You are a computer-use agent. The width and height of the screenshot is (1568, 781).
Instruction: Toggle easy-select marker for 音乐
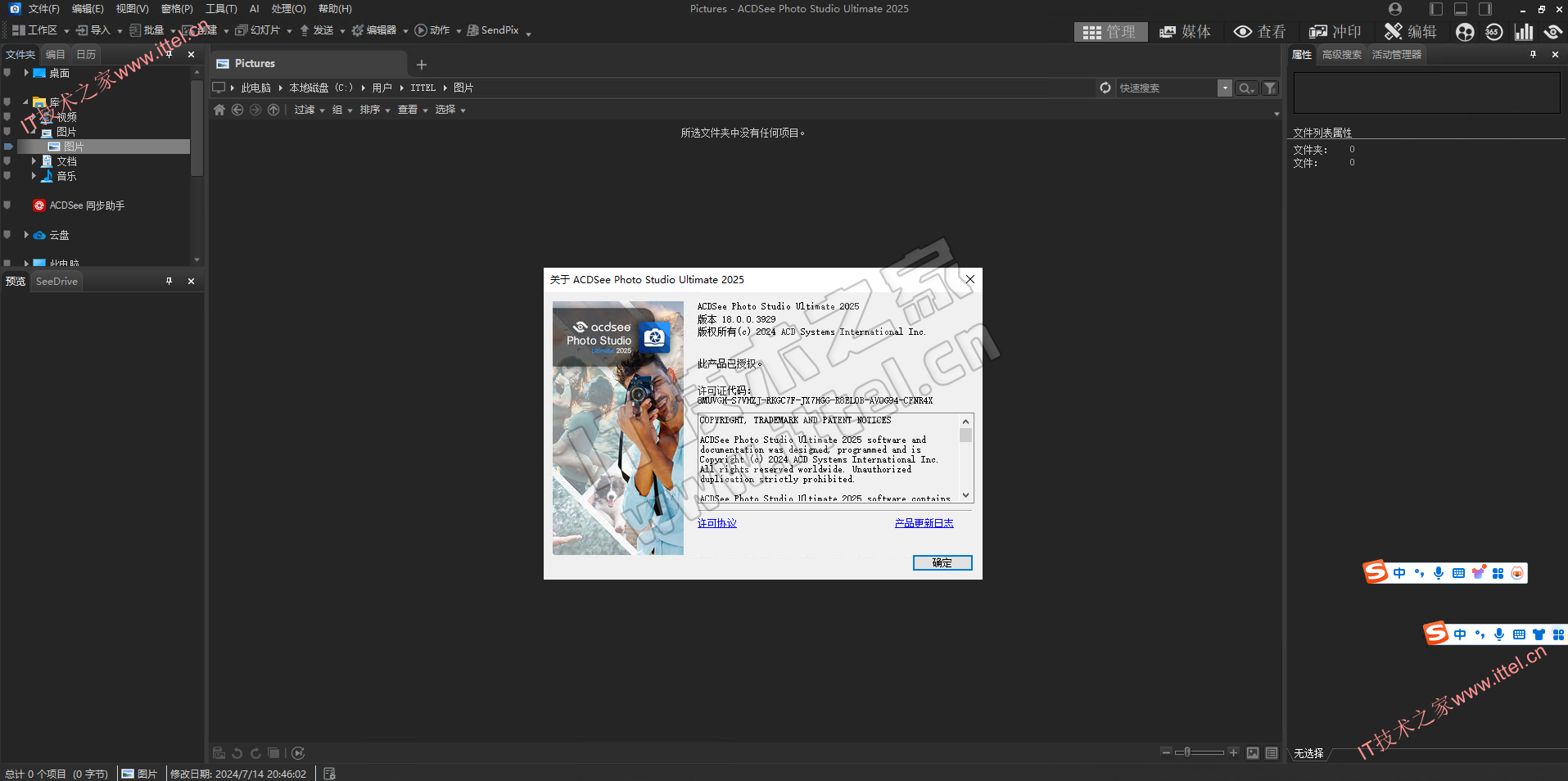(x=7, y=176)
